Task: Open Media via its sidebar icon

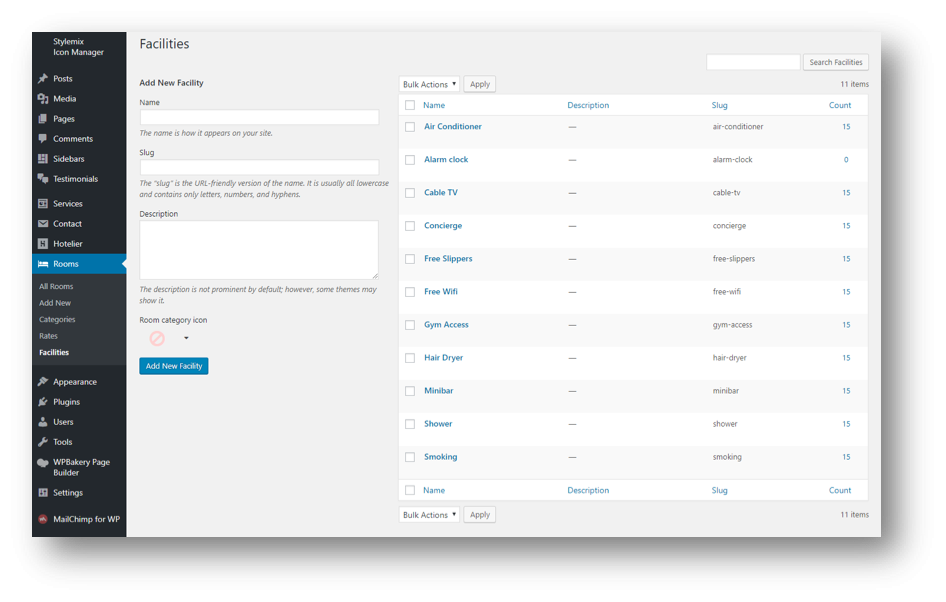Action: [x=43, y=99]
